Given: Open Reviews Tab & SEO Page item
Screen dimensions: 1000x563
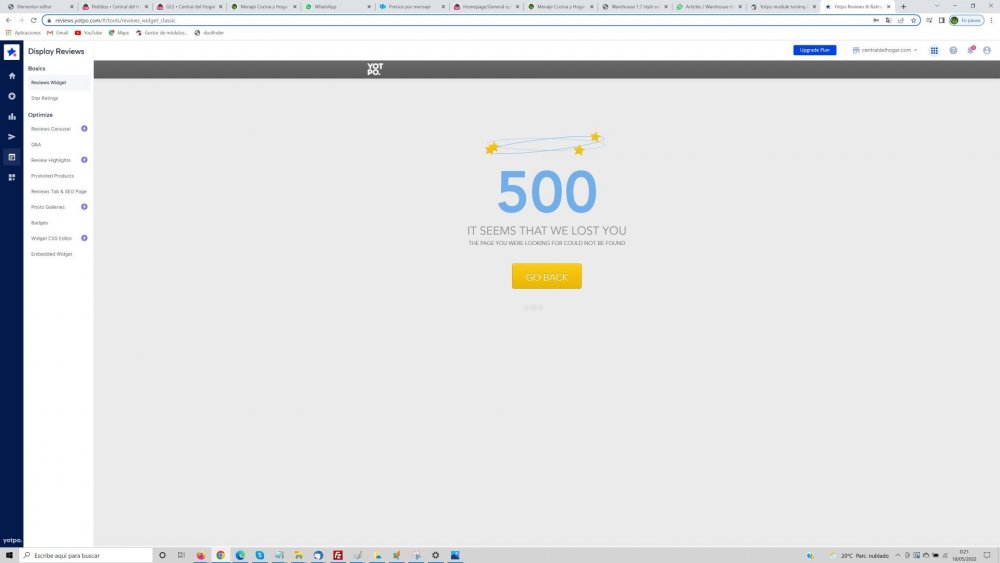Looking at the screenshot, I should [59, 191].
